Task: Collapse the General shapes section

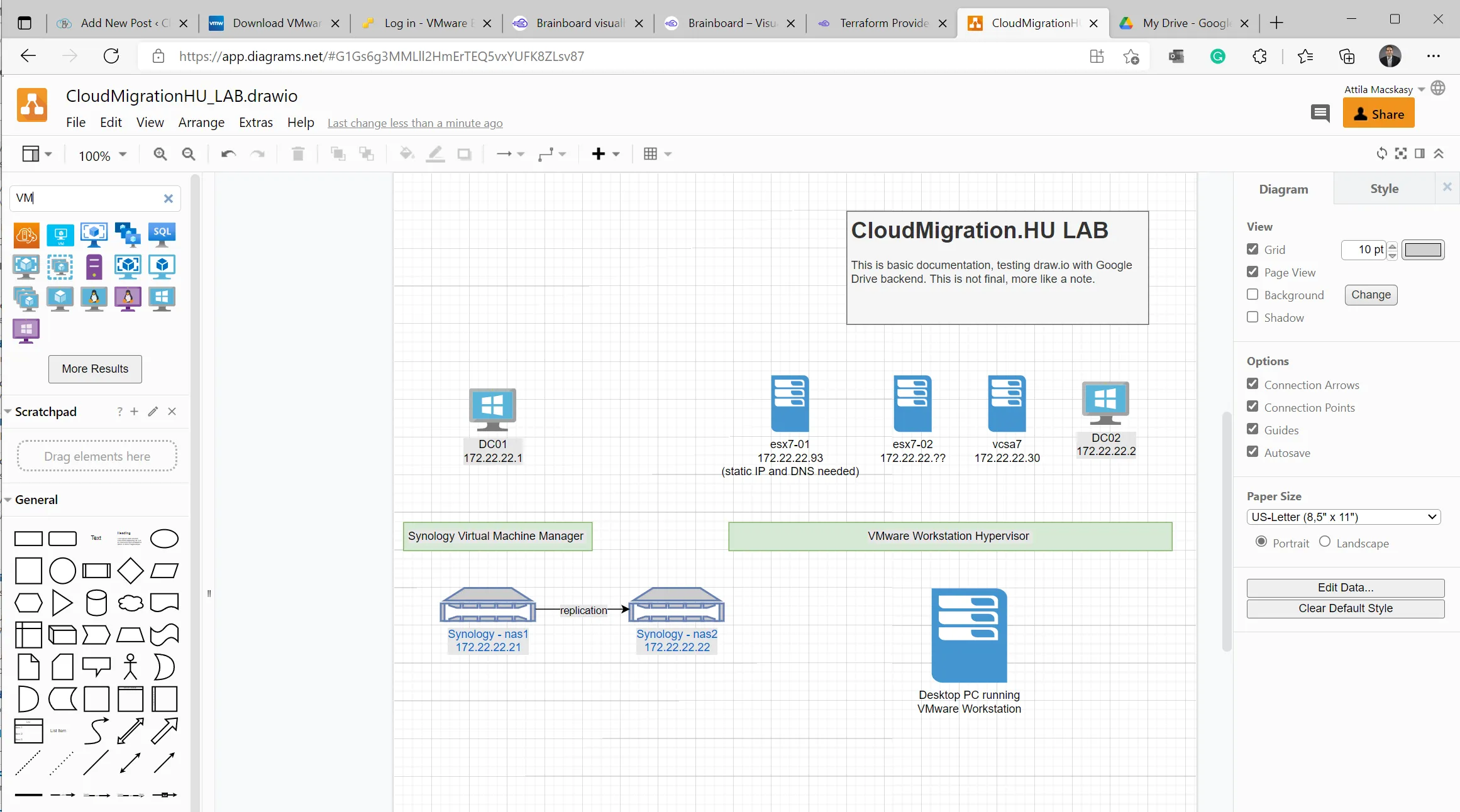Action: coord(8,500)
